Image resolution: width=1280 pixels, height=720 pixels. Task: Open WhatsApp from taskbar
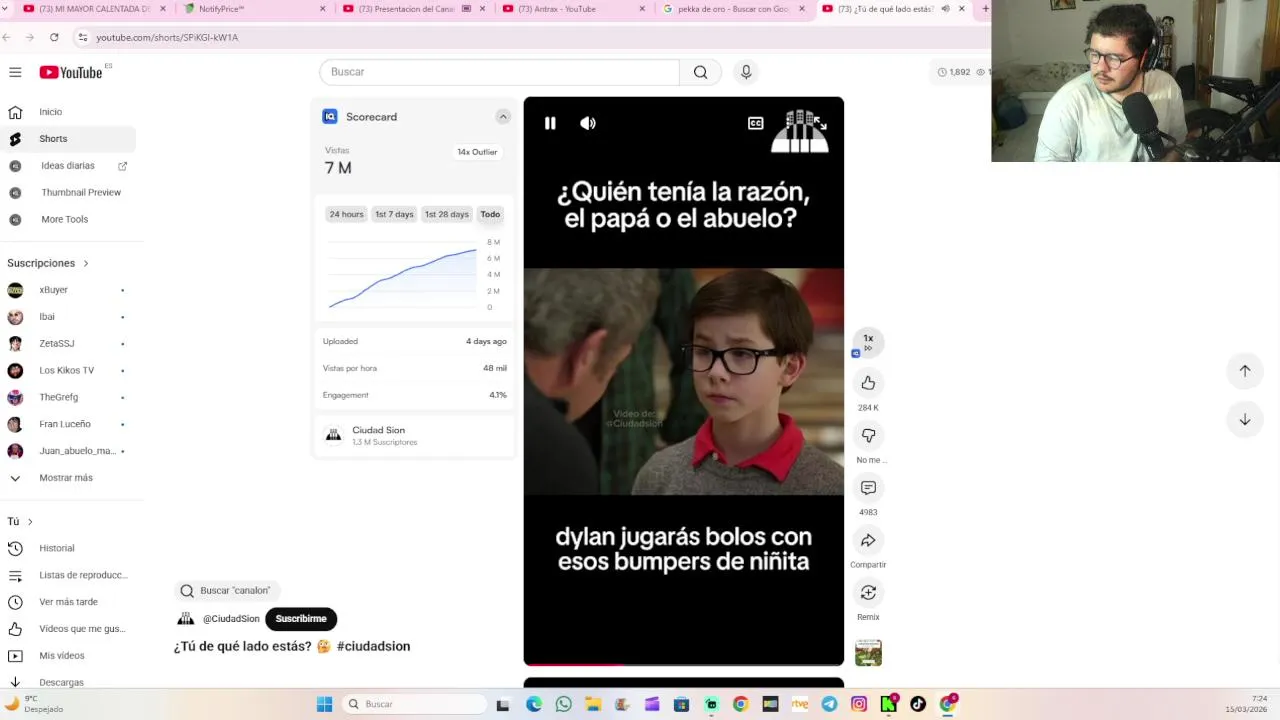563,704
